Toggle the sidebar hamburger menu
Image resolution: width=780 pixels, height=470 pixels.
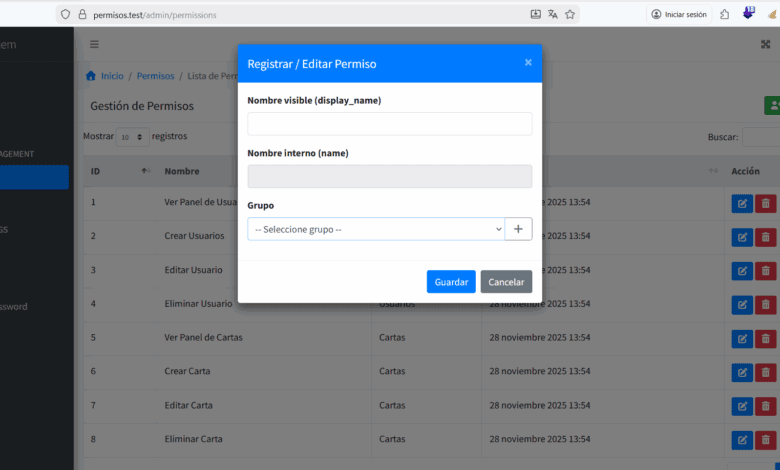point(94,44)
